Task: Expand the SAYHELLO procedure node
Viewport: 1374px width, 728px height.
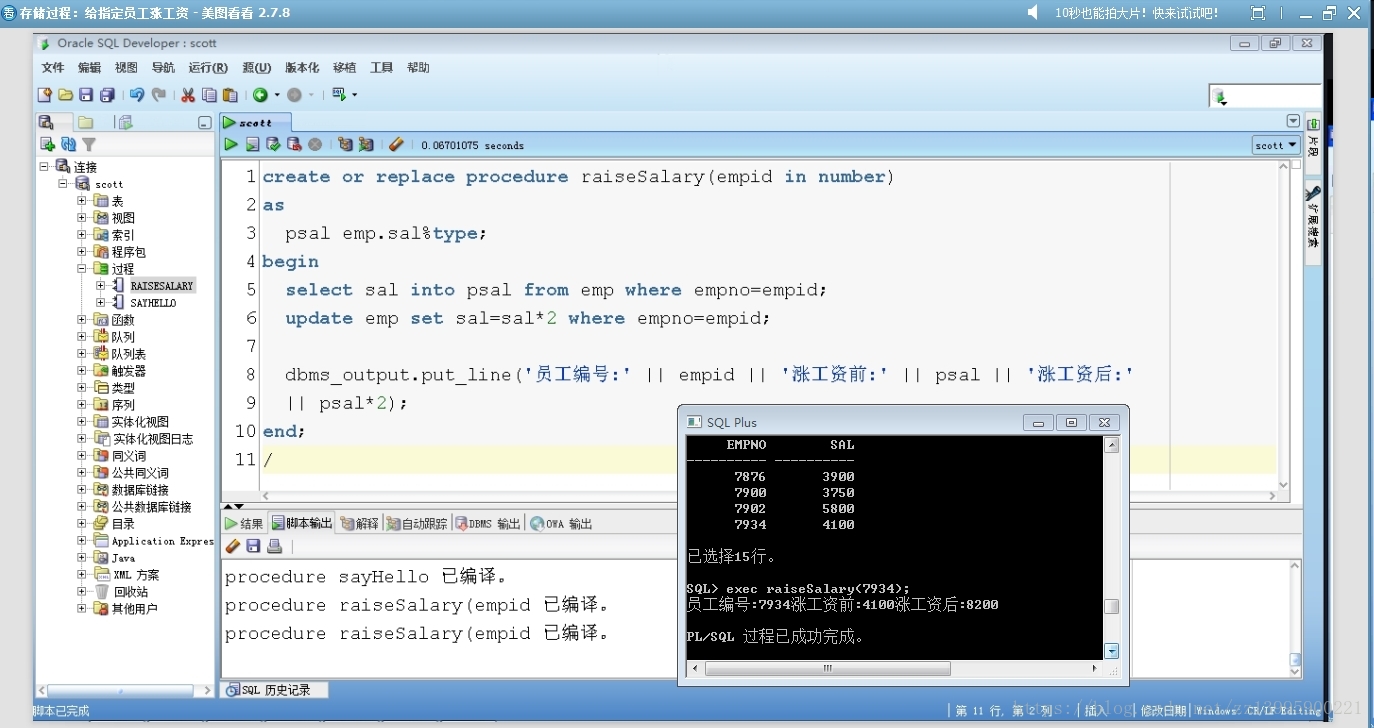Action: pyautogui.click(x=101, y=302)
